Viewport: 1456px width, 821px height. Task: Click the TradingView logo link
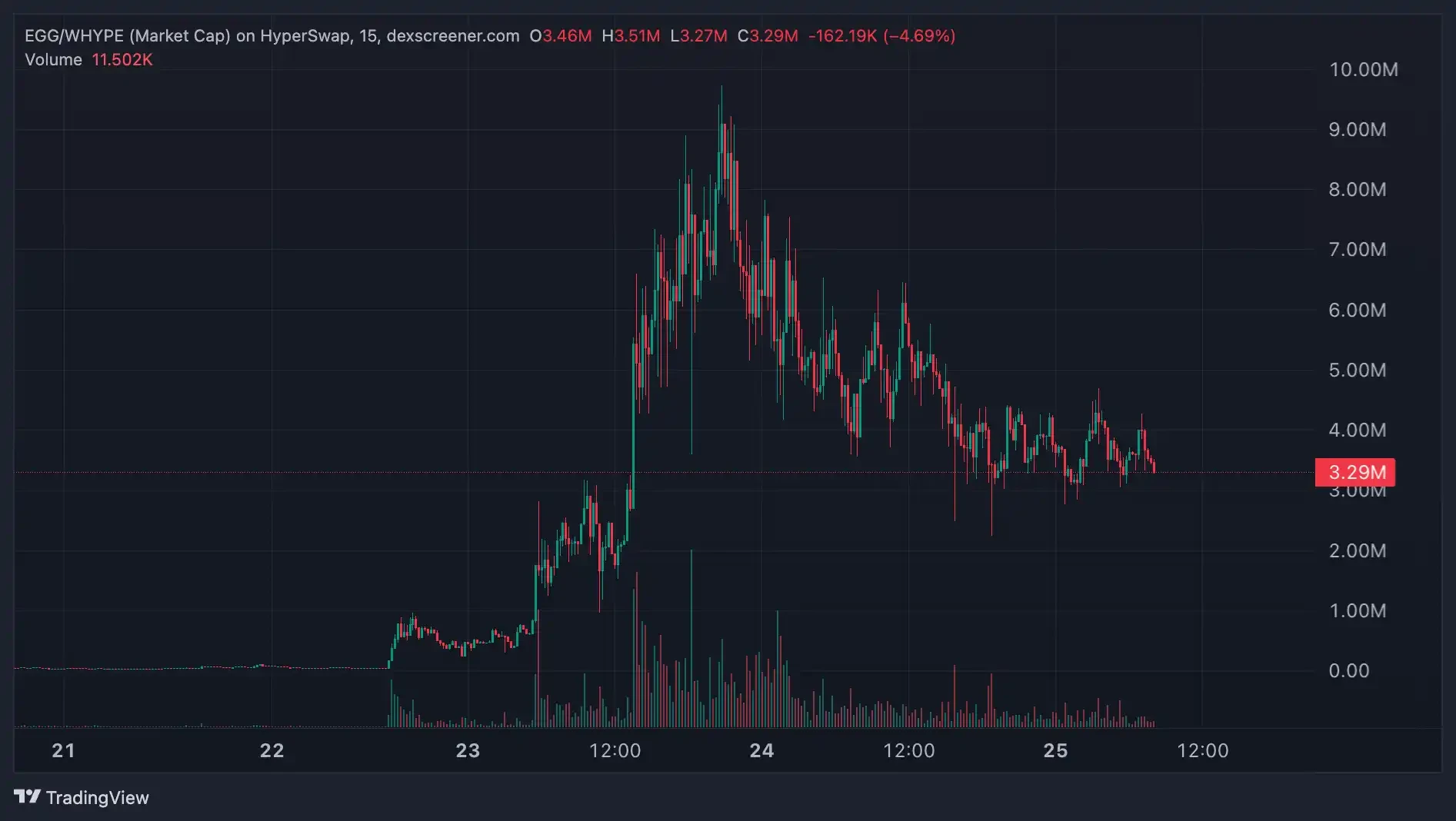tap(82, 797)
